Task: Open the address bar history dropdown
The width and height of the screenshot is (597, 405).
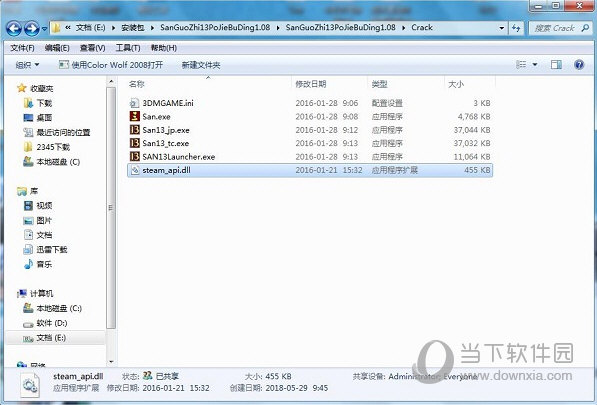Action: [x=501, y=28]
